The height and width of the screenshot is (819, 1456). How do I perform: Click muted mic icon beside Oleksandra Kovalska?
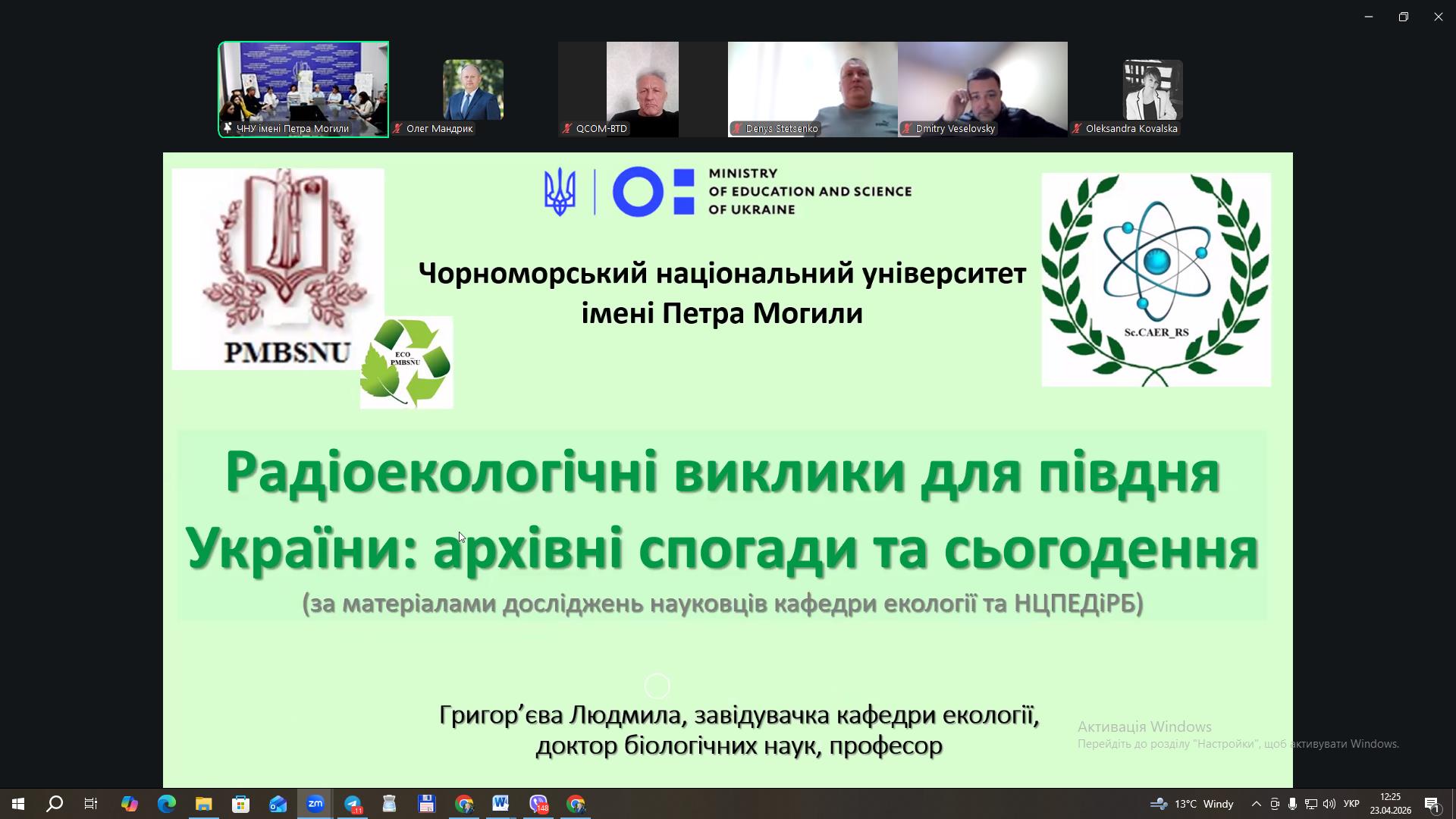(x=1076, y=129)
